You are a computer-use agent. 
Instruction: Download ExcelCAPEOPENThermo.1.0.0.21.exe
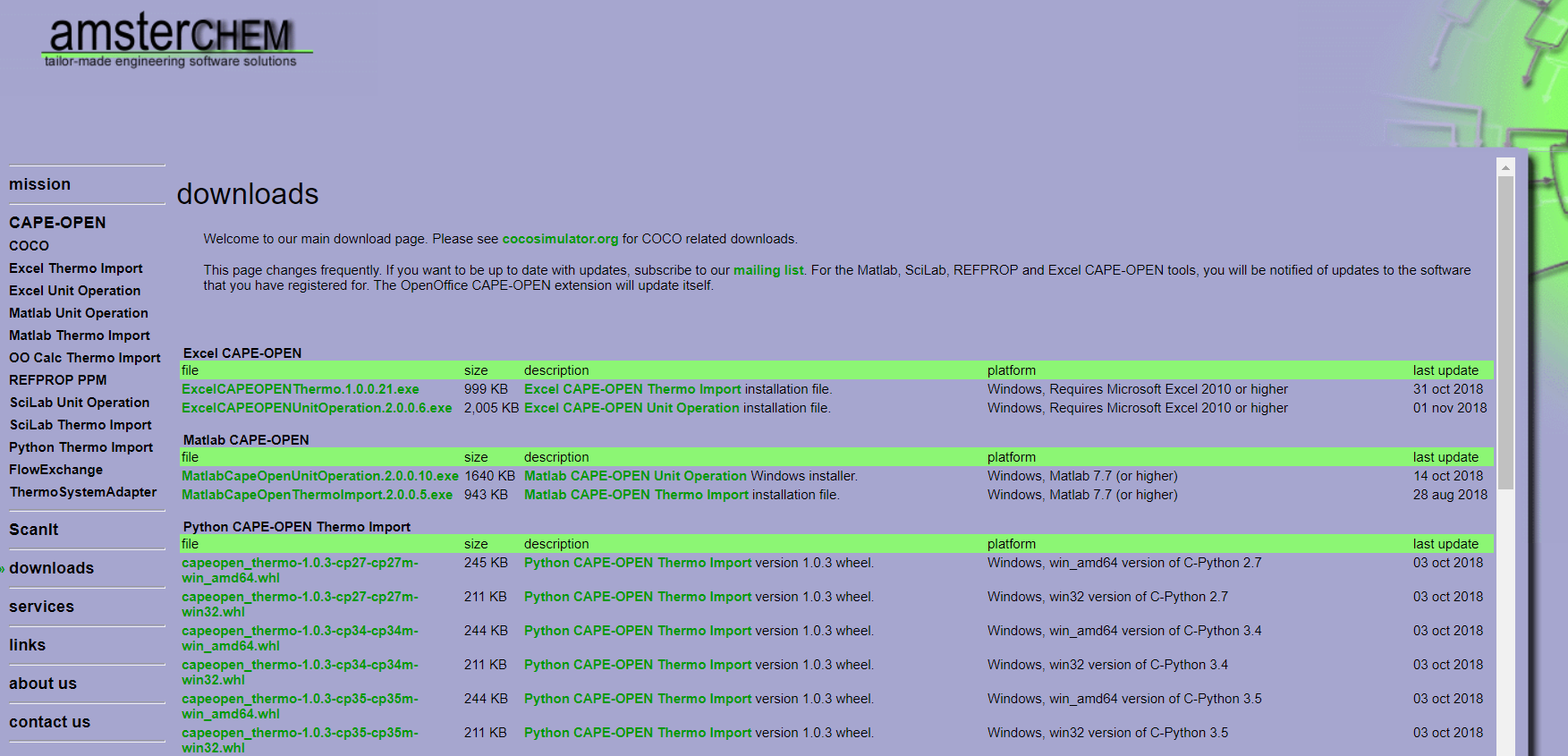pyautogui.click(x=301, y=389)
